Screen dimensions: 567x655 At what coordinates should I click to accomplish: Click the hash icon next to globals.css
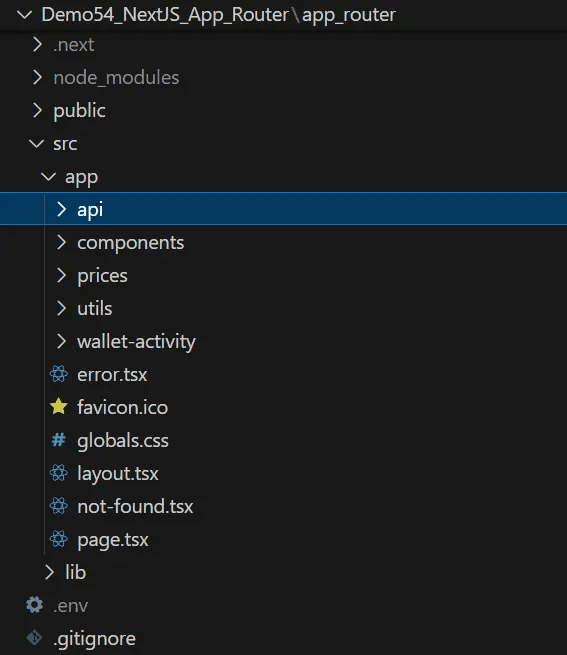(58, 440)
